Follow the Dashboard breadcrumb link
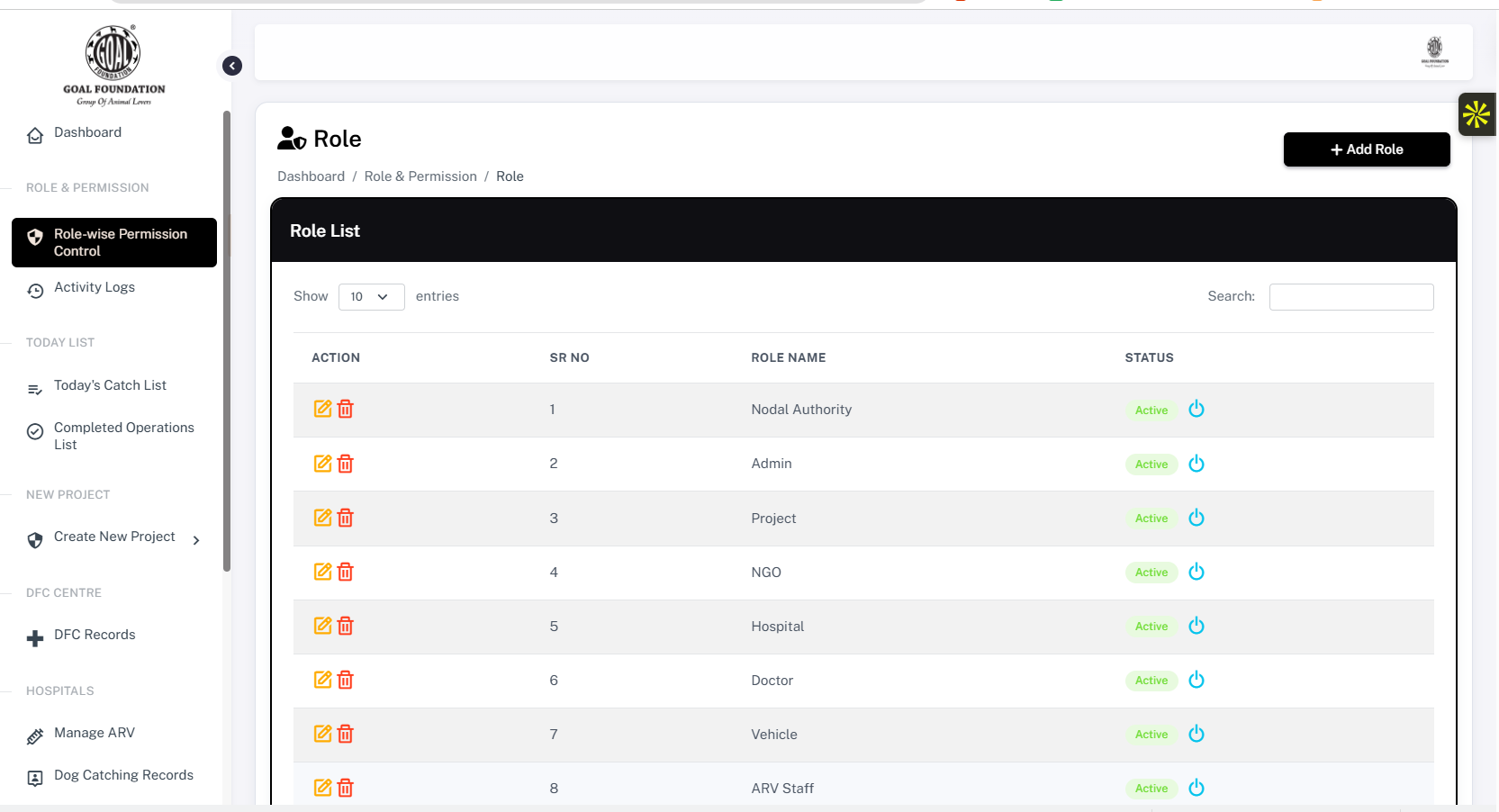This screenshot has height=812, width=1499. pyautogui.click(x=311, y=176)
